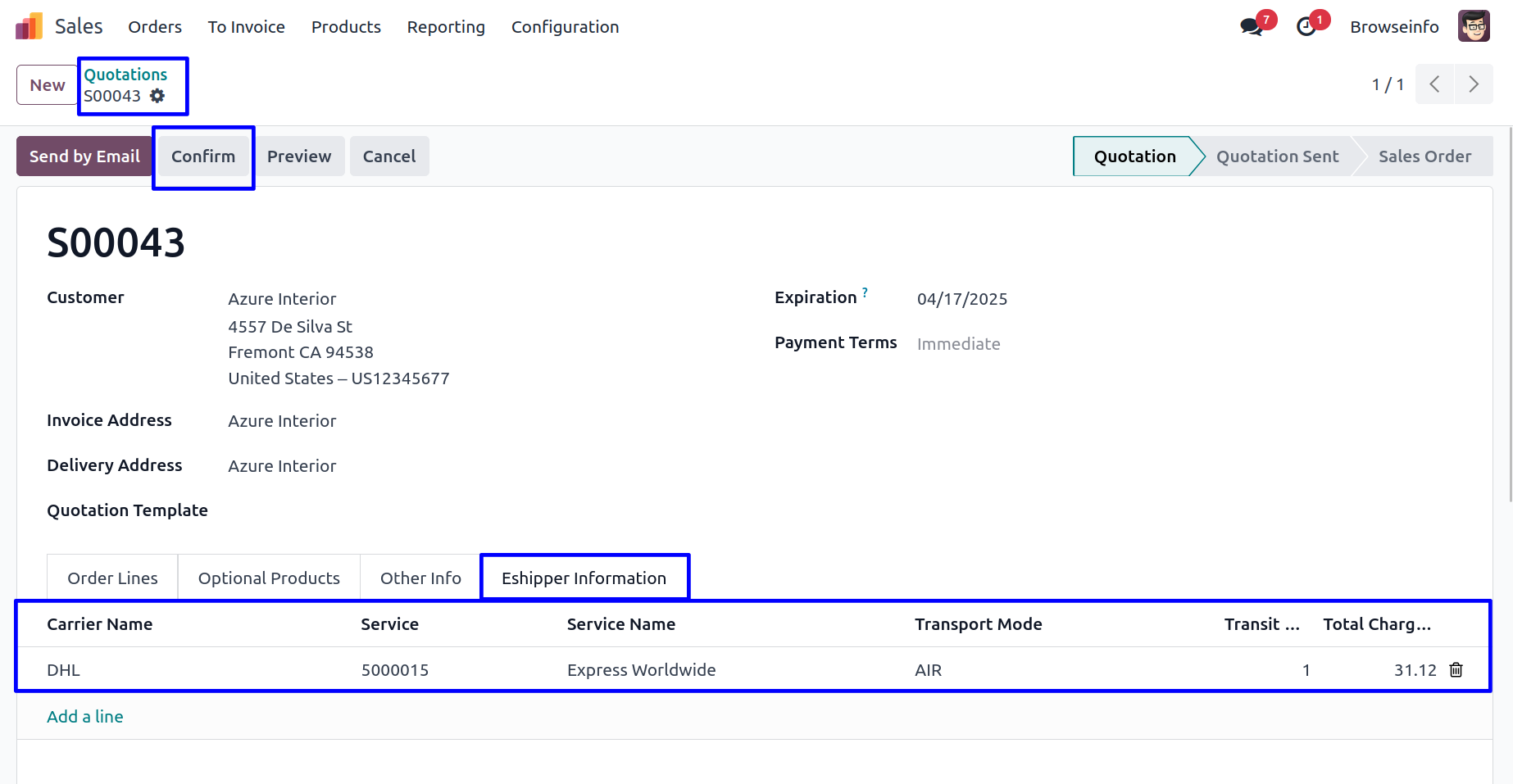Switch to the Order Lines tab
The height and width of the screenshot is (784, 1513).
point(112,578)
